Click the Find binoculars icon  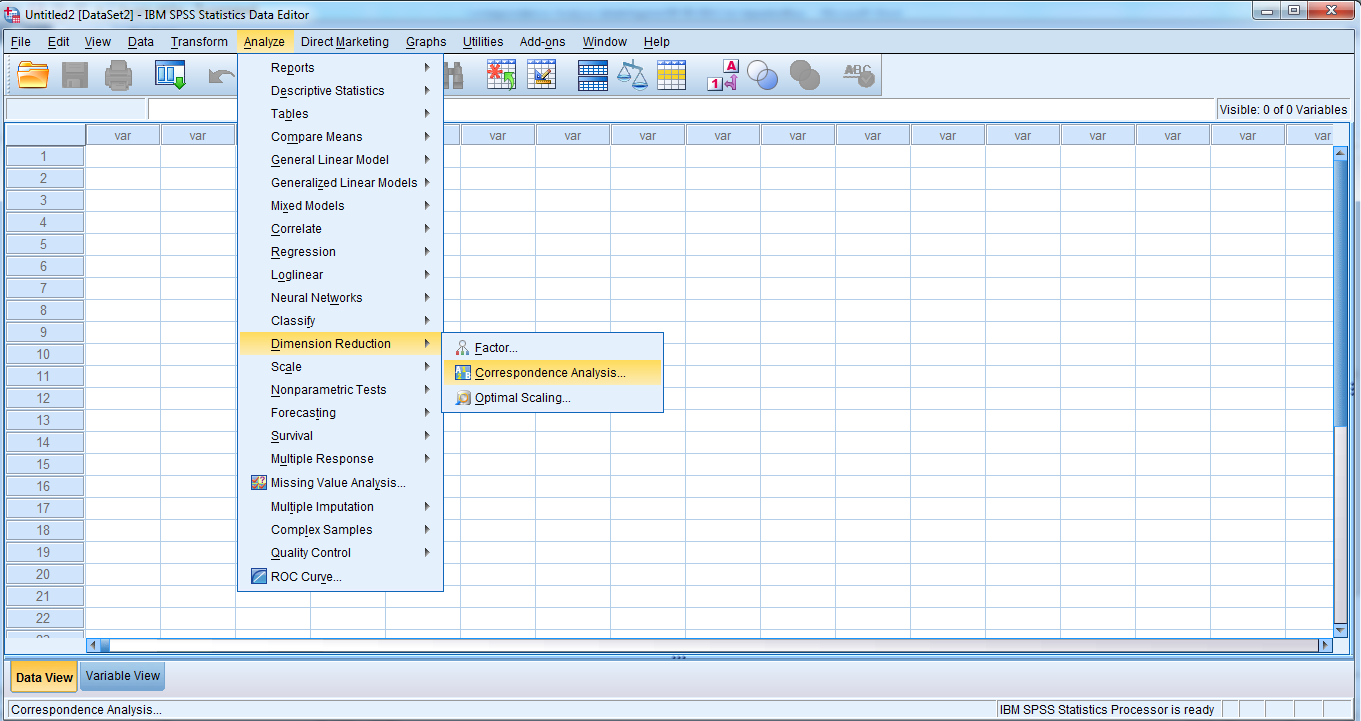tap(453, 75)
